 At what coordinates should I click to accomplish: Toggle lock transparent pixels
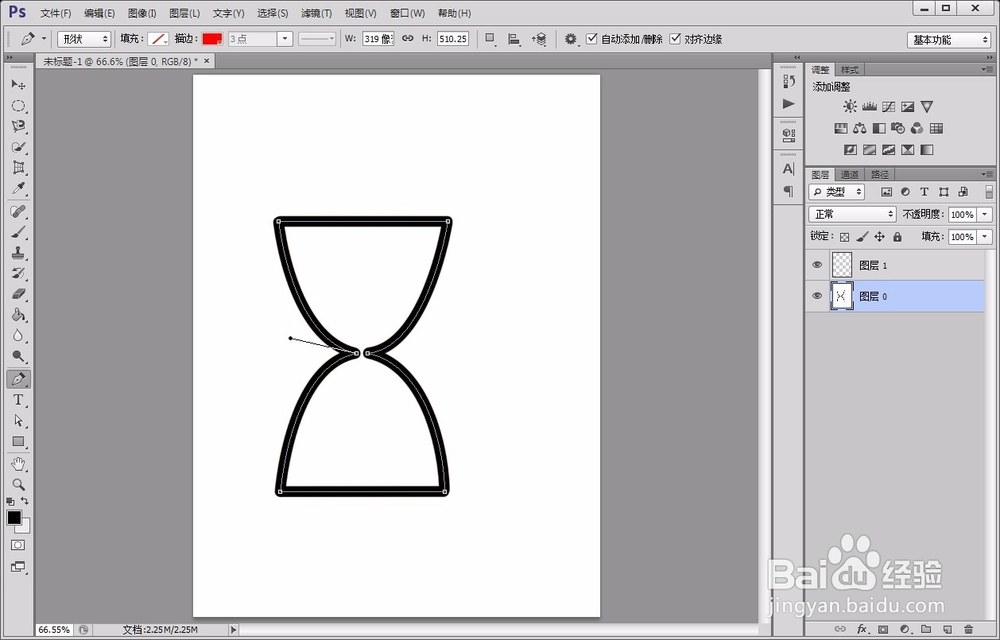[844, 237]
